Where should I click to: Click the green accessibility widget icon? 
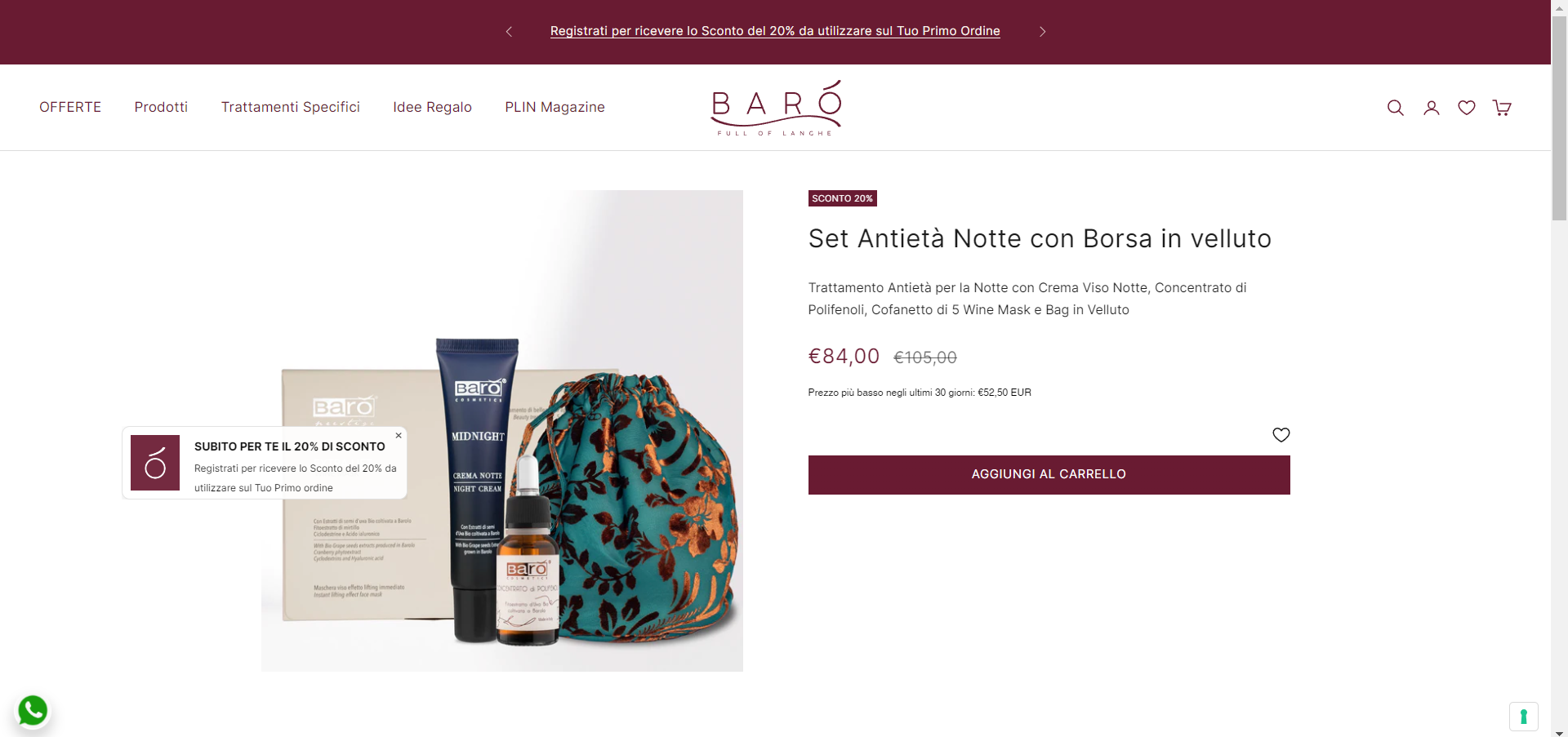(1524, 717)
